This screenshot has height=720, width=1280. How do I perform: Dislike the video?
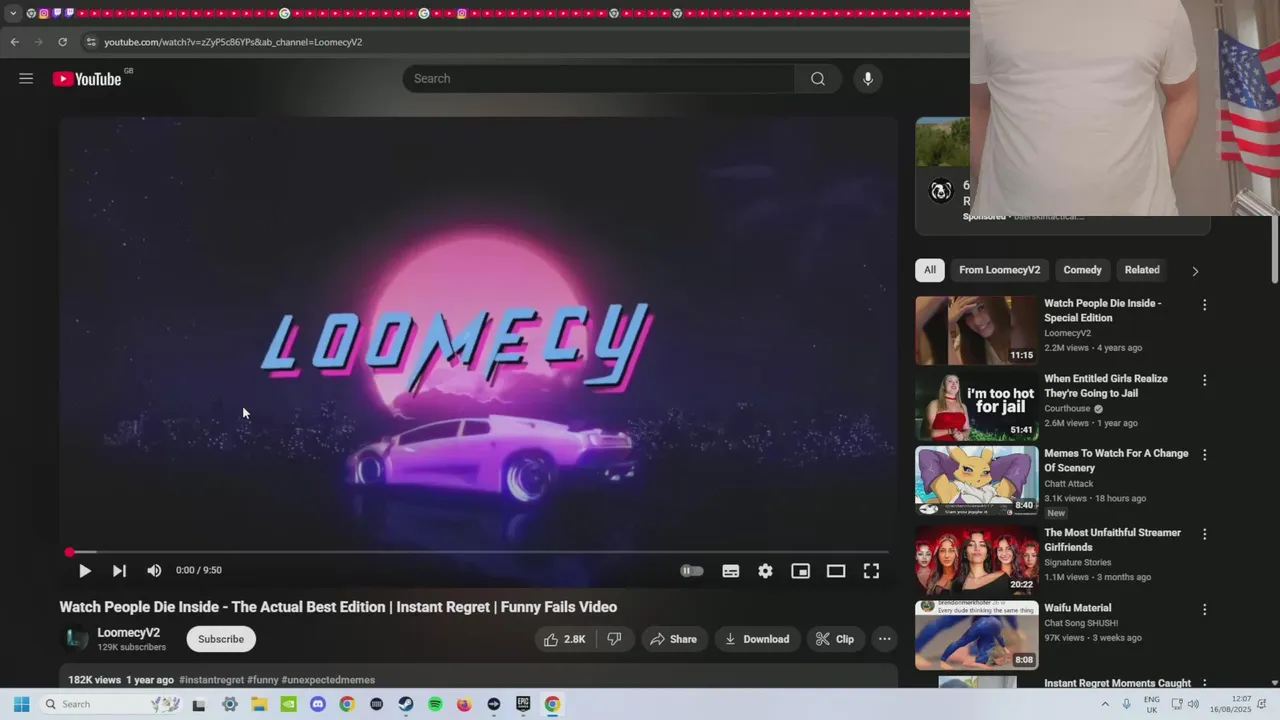(615, 639)
